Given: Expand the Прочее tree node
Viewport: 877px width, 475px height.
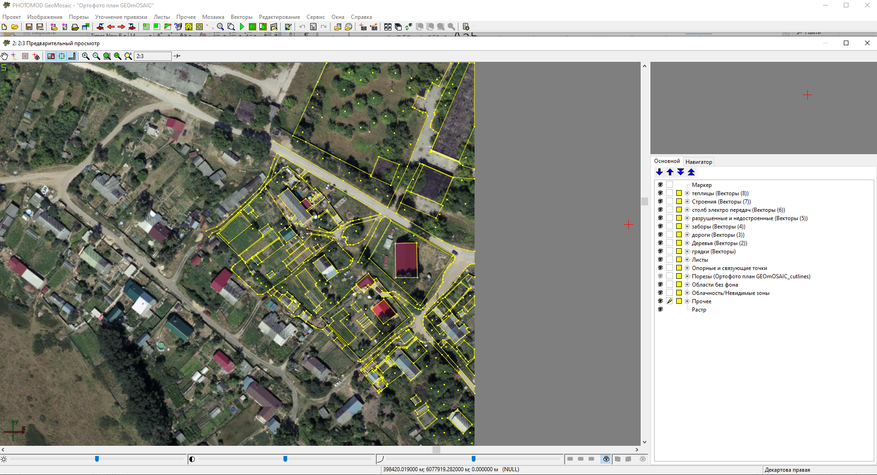Looking at the screenshot, I should coord(687,301).
